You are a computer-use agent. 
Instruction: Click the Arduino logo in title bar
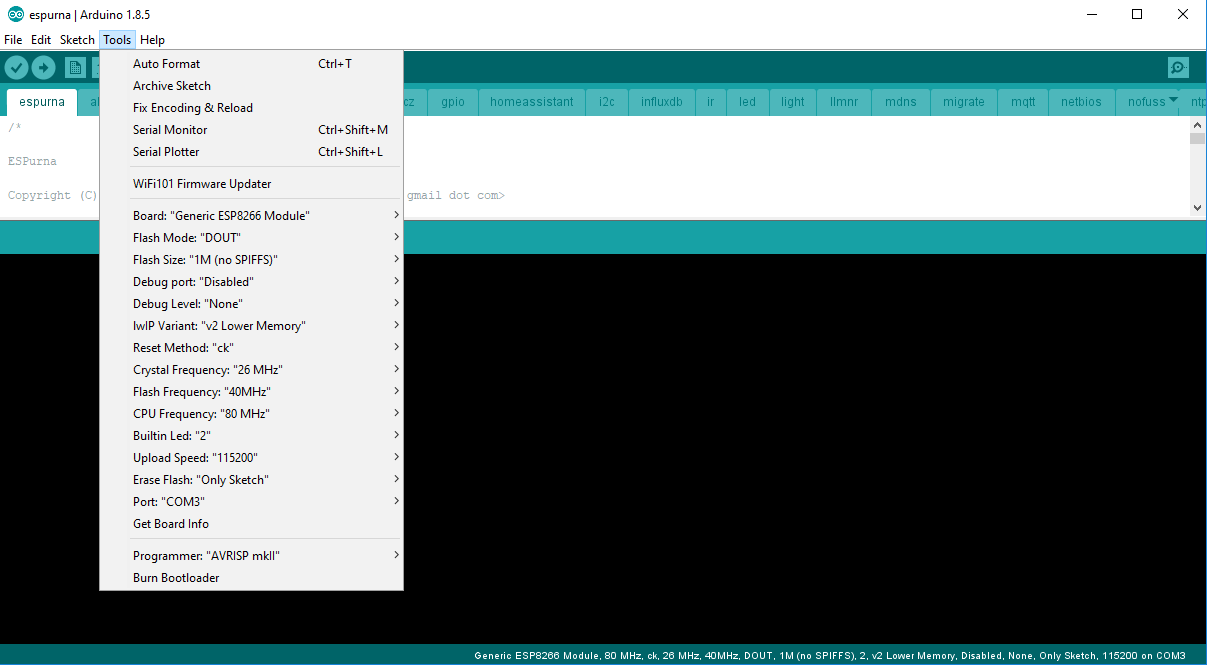point(15,14)
